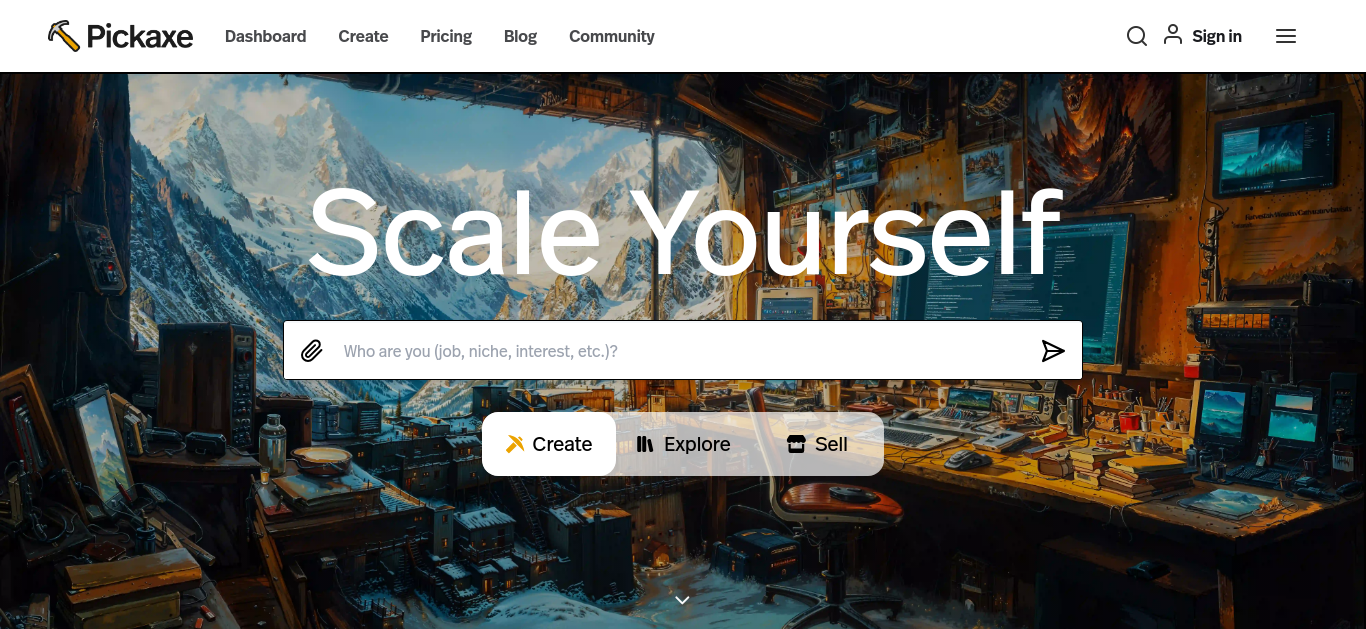Switch to the Sell tab
This screenshot has height=629, width=1366.
point(817,444)
